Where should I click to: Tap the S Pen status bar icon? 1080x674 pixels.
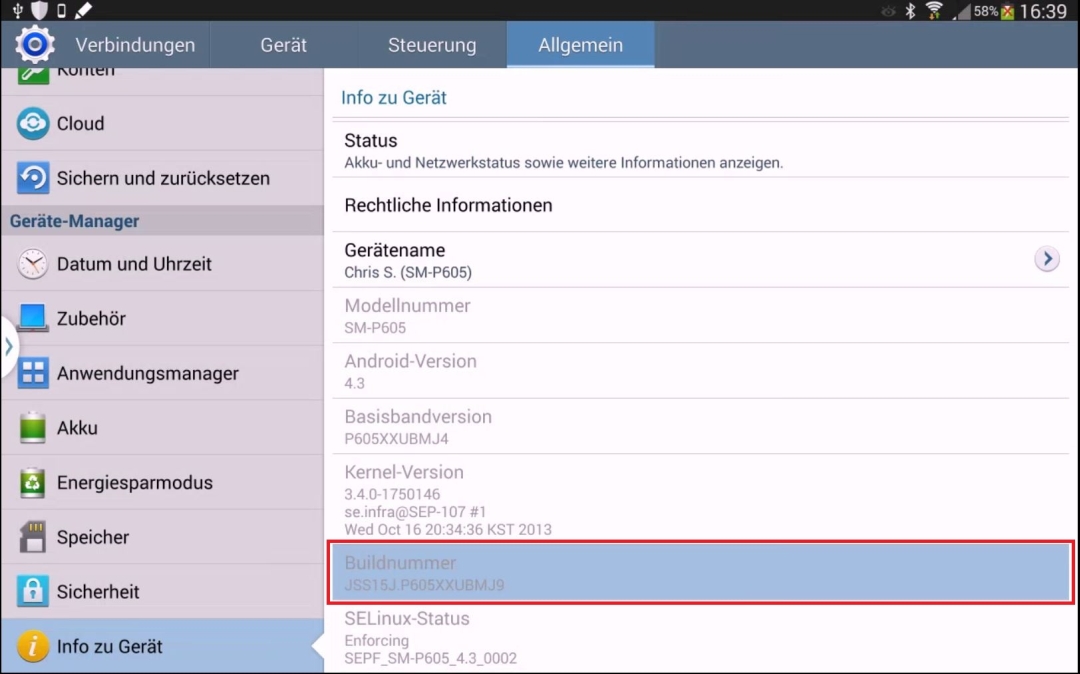click(83, 10)
